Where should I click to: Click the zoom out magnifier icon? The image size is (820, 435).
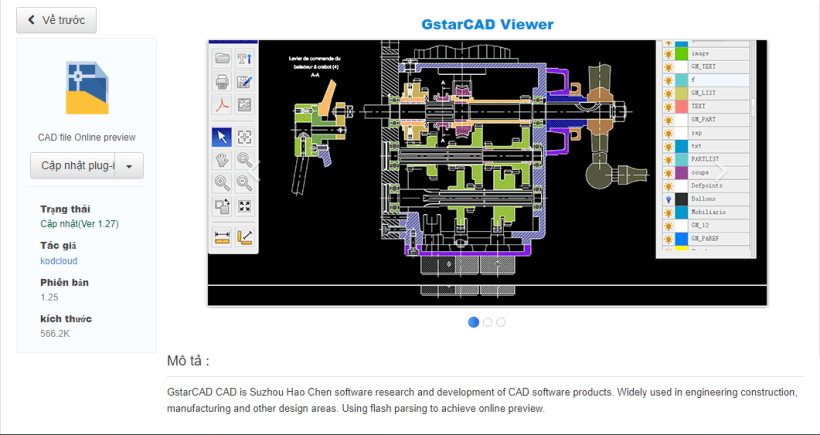[x=244, y=183]
